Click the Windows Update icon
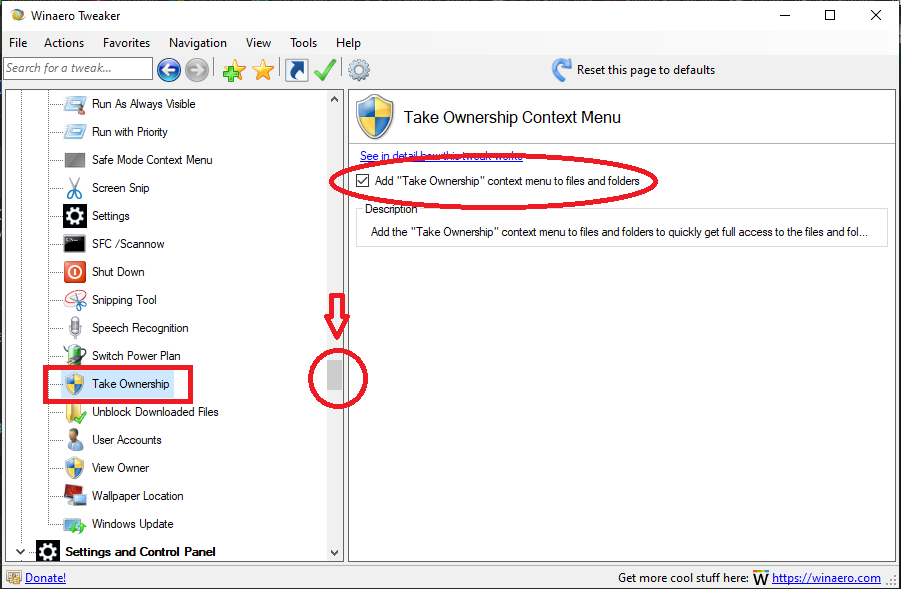This screenshot has width=901, height=589. [x=75, y=524]
